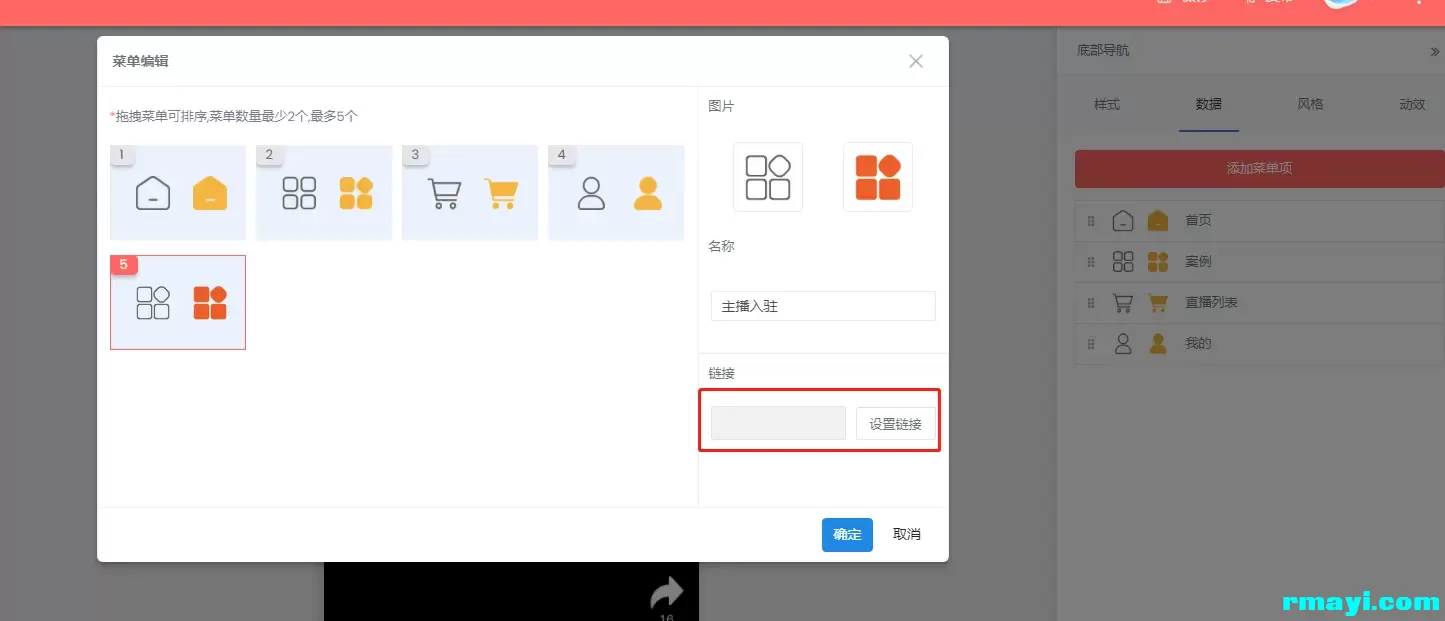The image size is (1445, 621).
Task: Click the grey link input box
Action: coord(779,423)
